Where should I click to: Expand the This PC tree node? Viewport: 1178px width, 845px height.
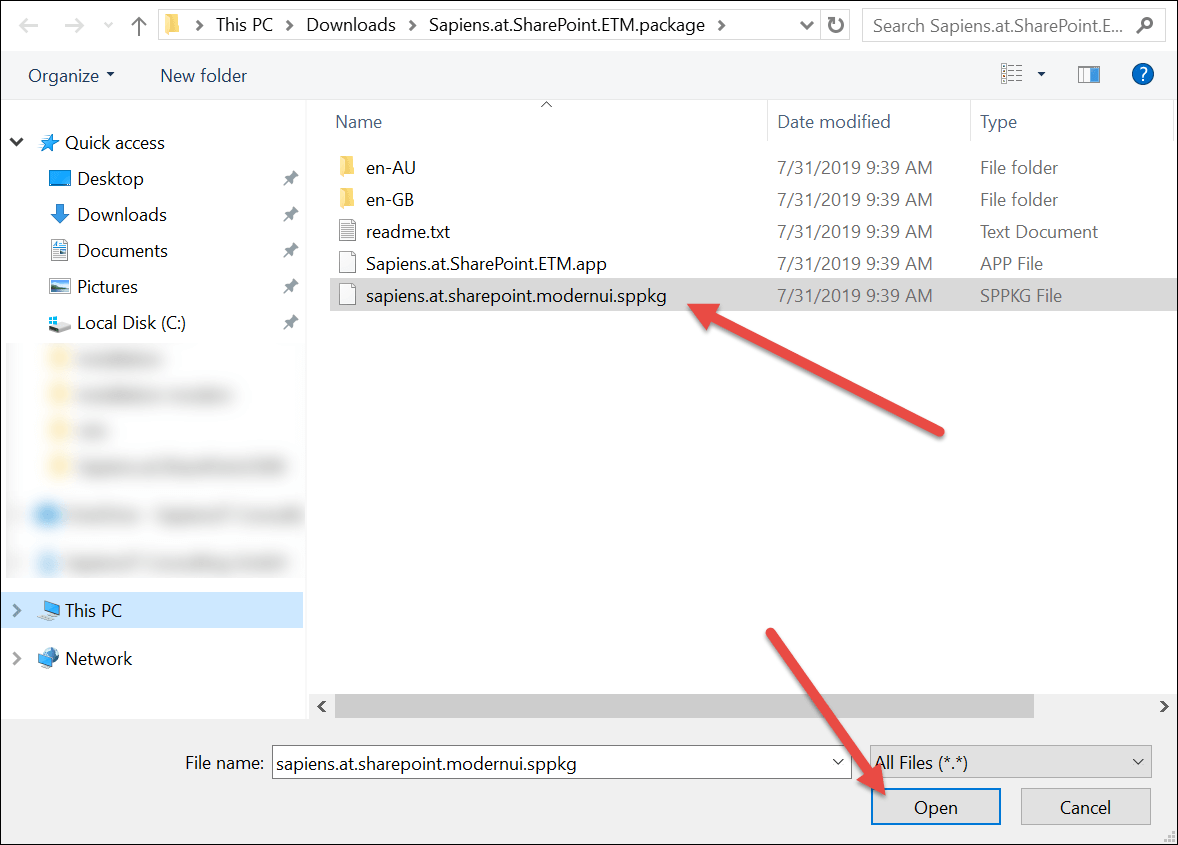(x=16, y=610)
